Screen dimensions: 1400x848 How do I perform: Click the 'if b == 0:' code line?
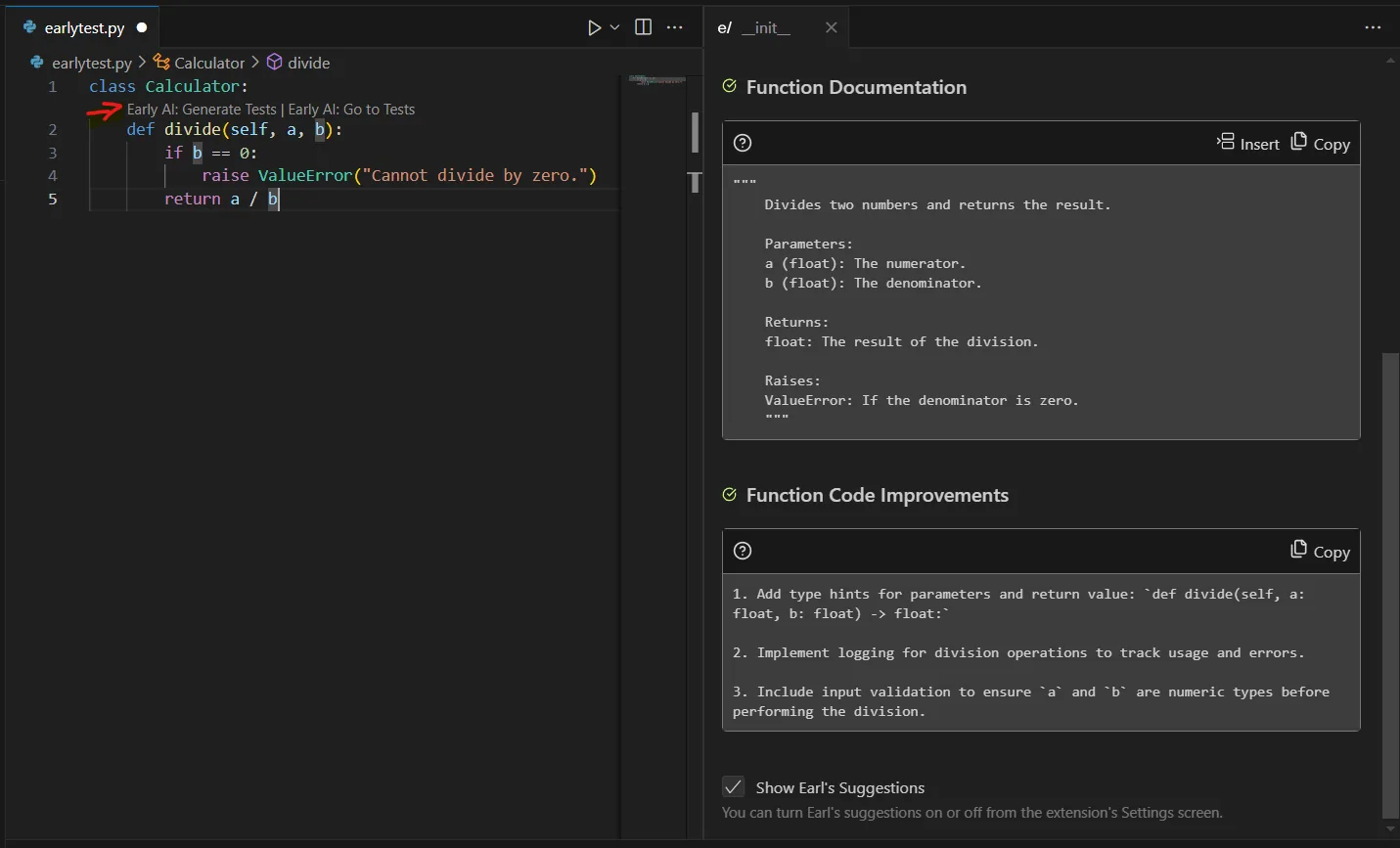click(x=210, y=153)
